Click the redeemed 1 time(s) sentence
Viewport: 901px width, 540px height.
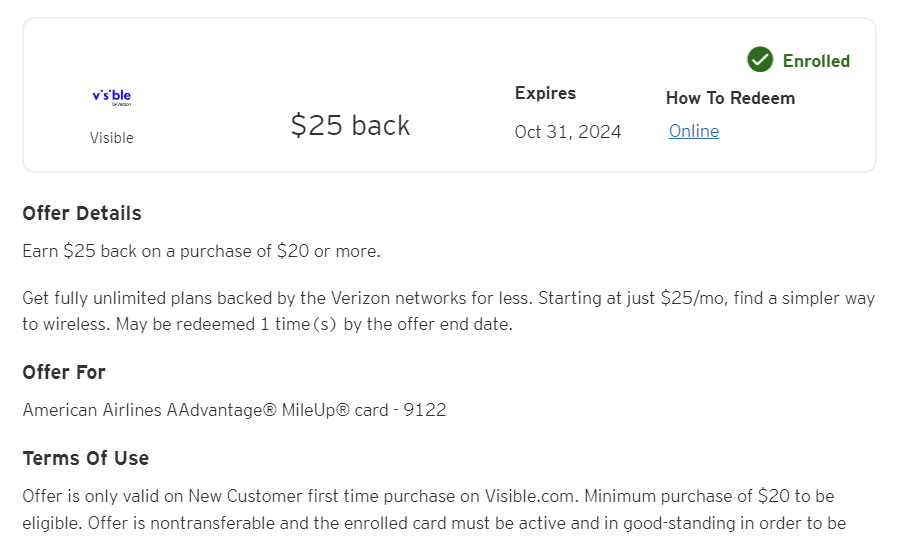[314, 324]
